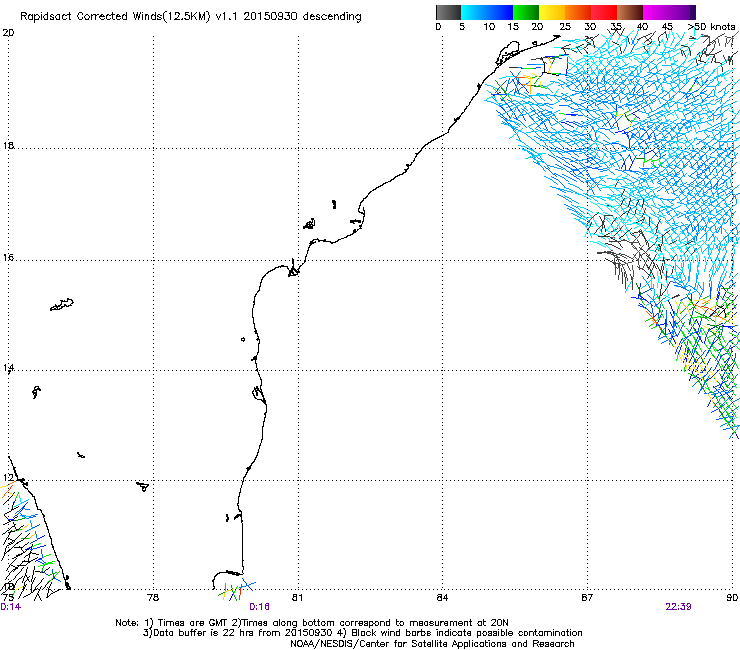The width and height of the screenshot is (740, 650).
Task: Click the longitude label '87'
Action: click(587, 598)
